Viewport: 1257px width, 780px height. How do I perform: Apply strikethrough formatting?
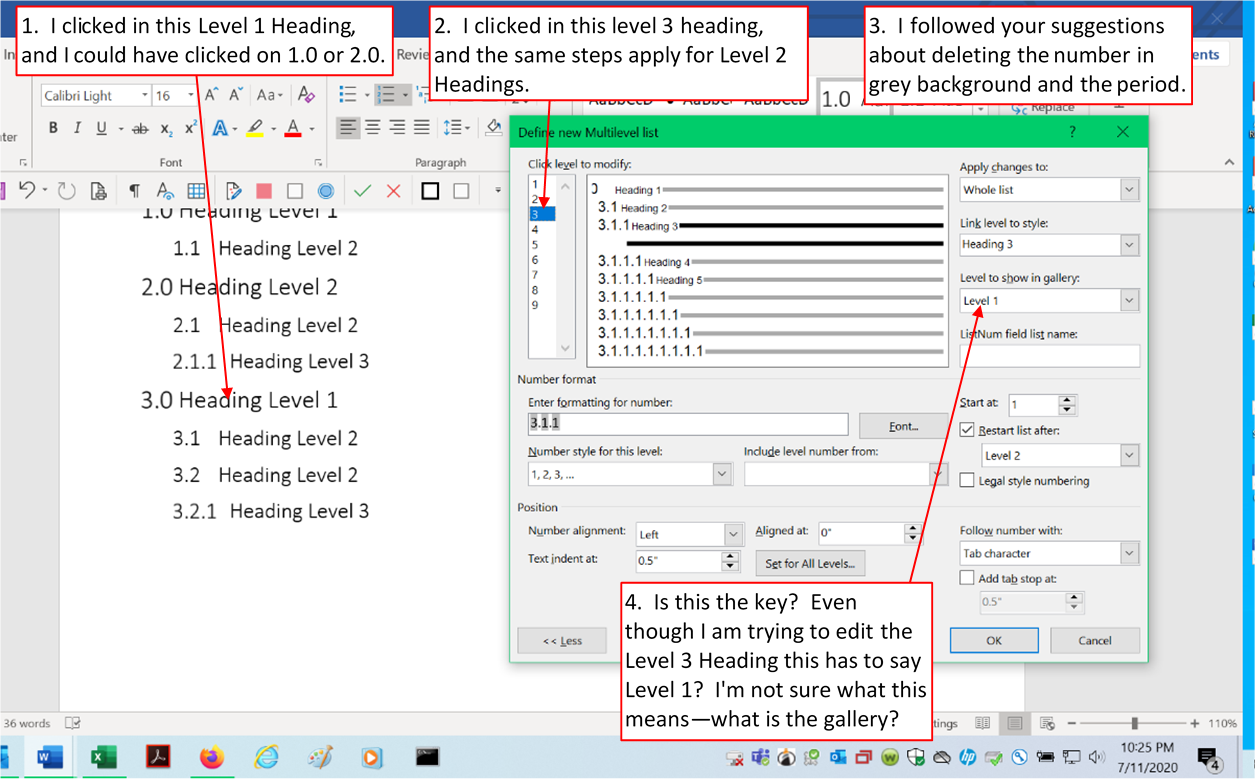pos(140,129)
